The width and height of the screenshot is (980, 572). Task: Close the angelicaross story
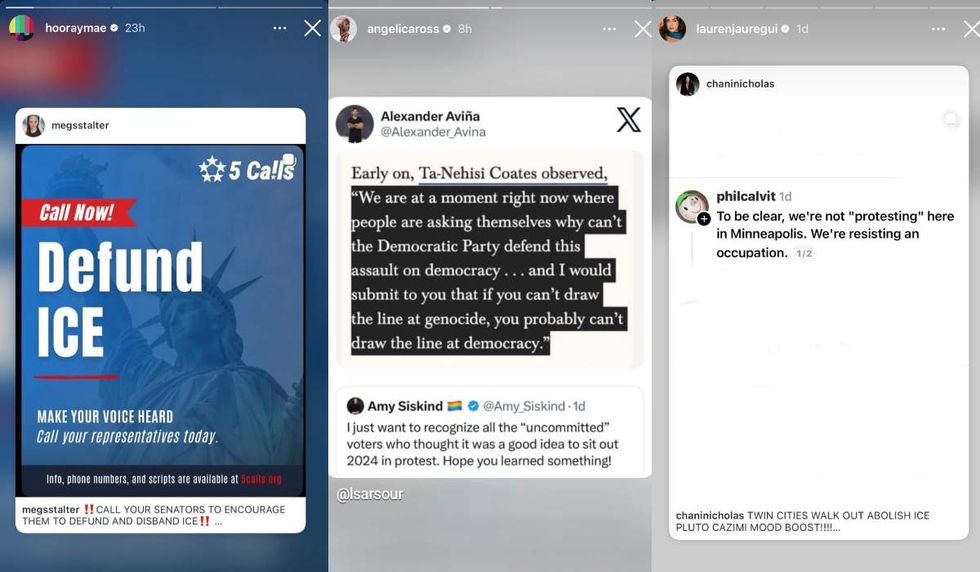(x=642, y=29)
